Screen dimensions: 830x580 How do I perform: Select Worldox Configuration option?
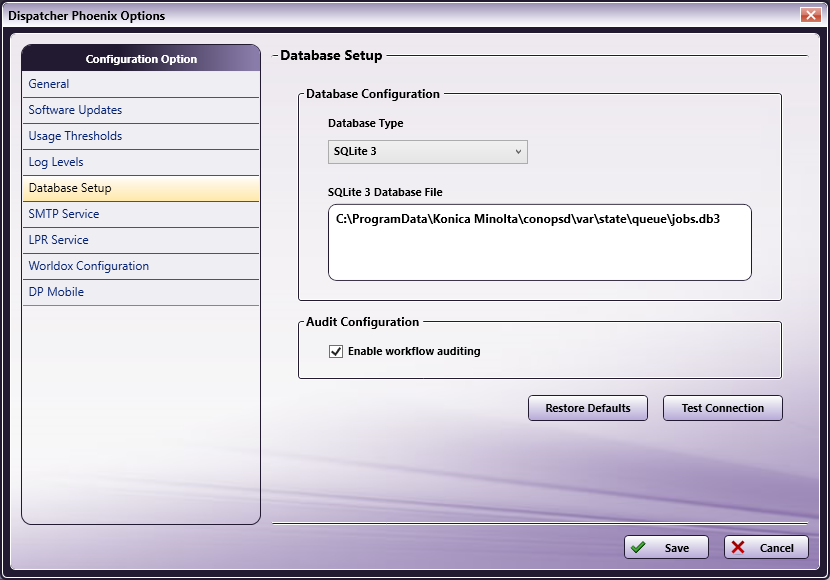click(141, 266)
